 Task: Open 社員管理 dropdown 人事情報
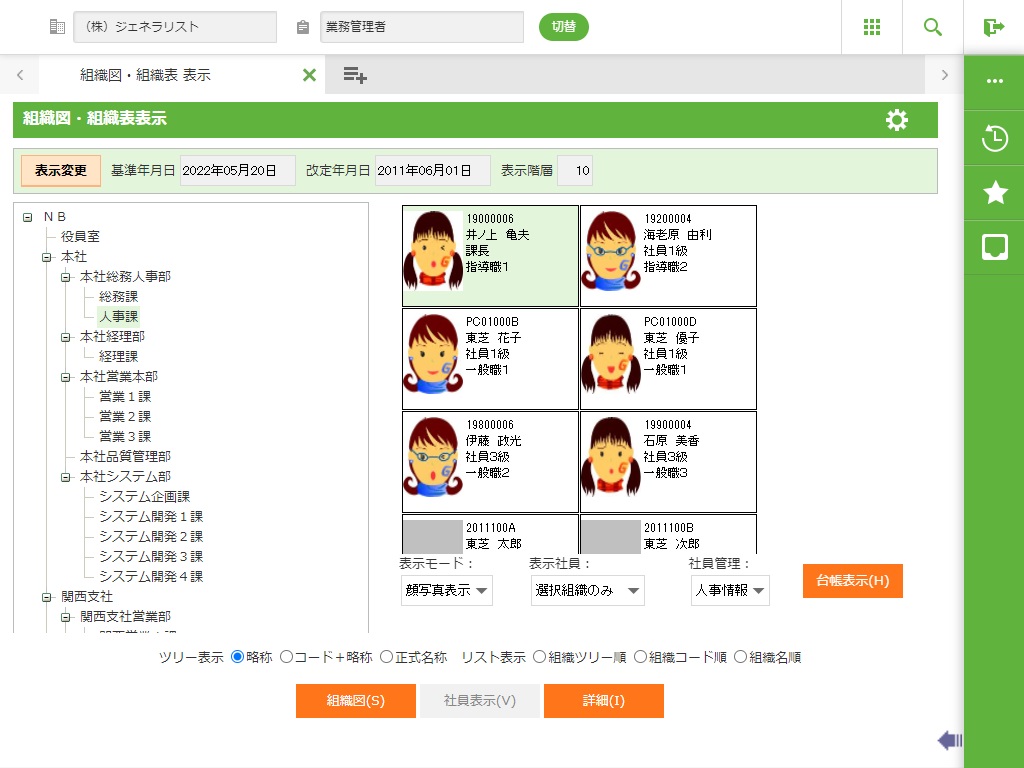pyautogui.click(x=730, y=590)
